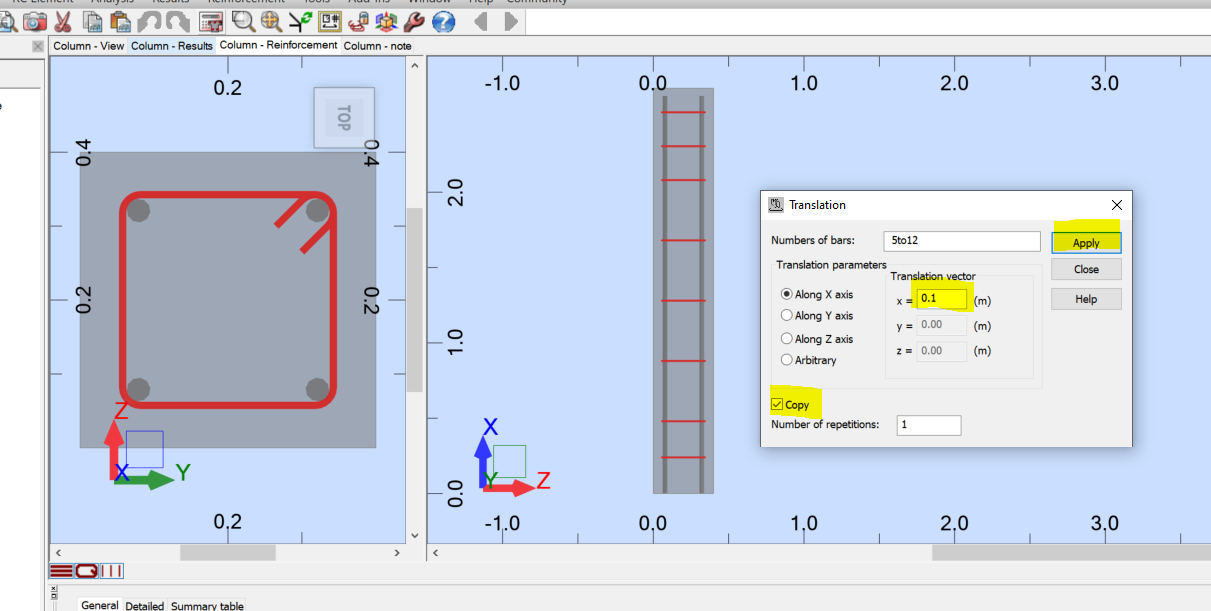Click the online Help globe icon
The height and width of the screenshot is (611, 1211).
pos(442,22)
